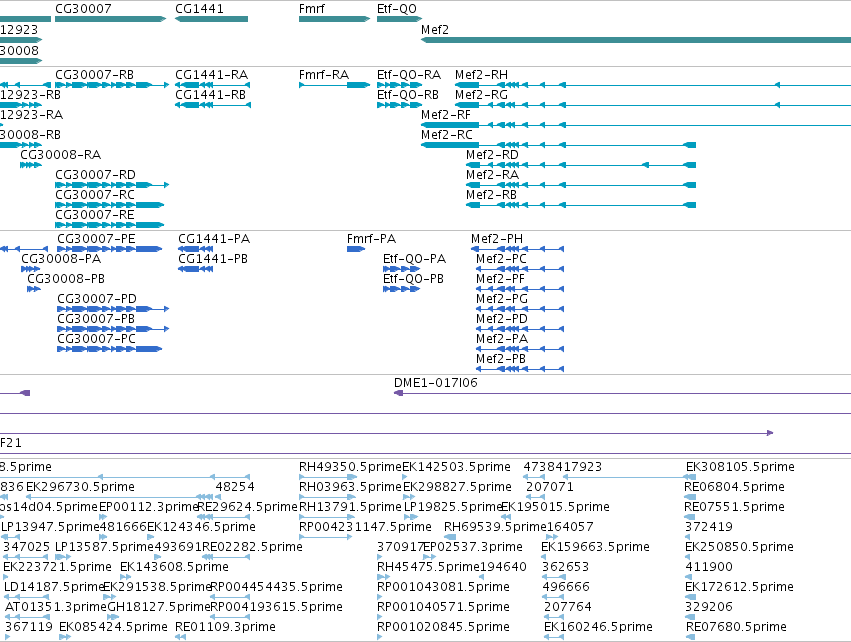851x642 pixels.
Task: Select the Mef2-PG protein label
Action: 502,300
